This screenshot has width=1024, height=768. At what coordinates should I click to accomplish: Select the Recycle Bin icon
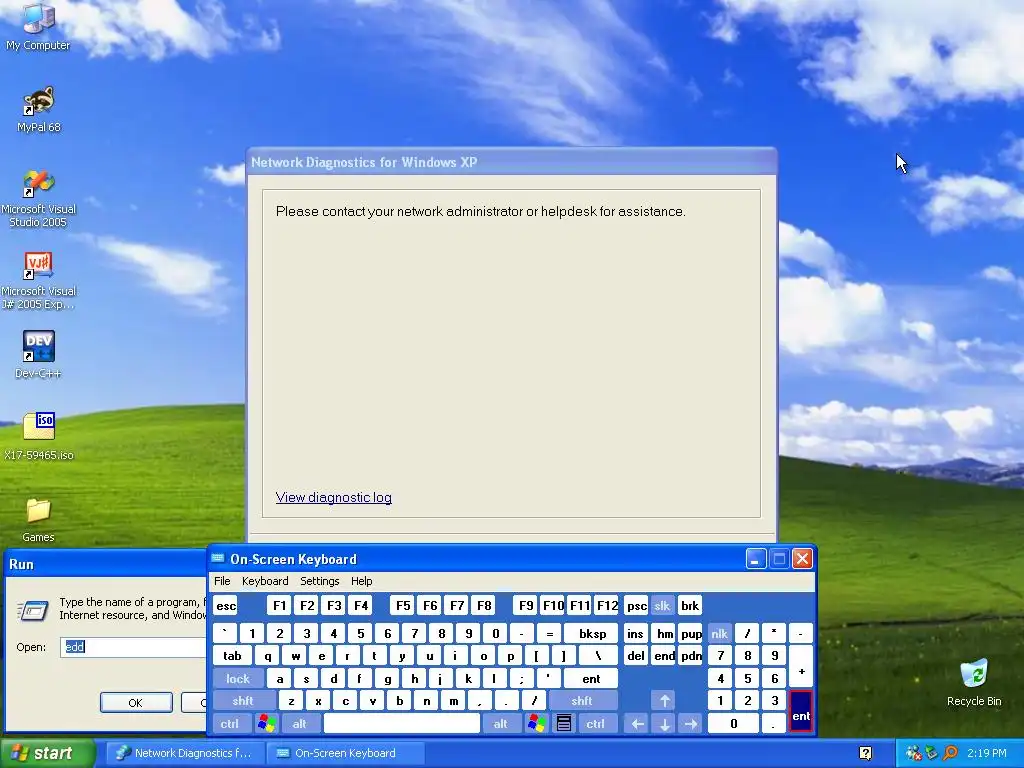(x=974, y=682)
